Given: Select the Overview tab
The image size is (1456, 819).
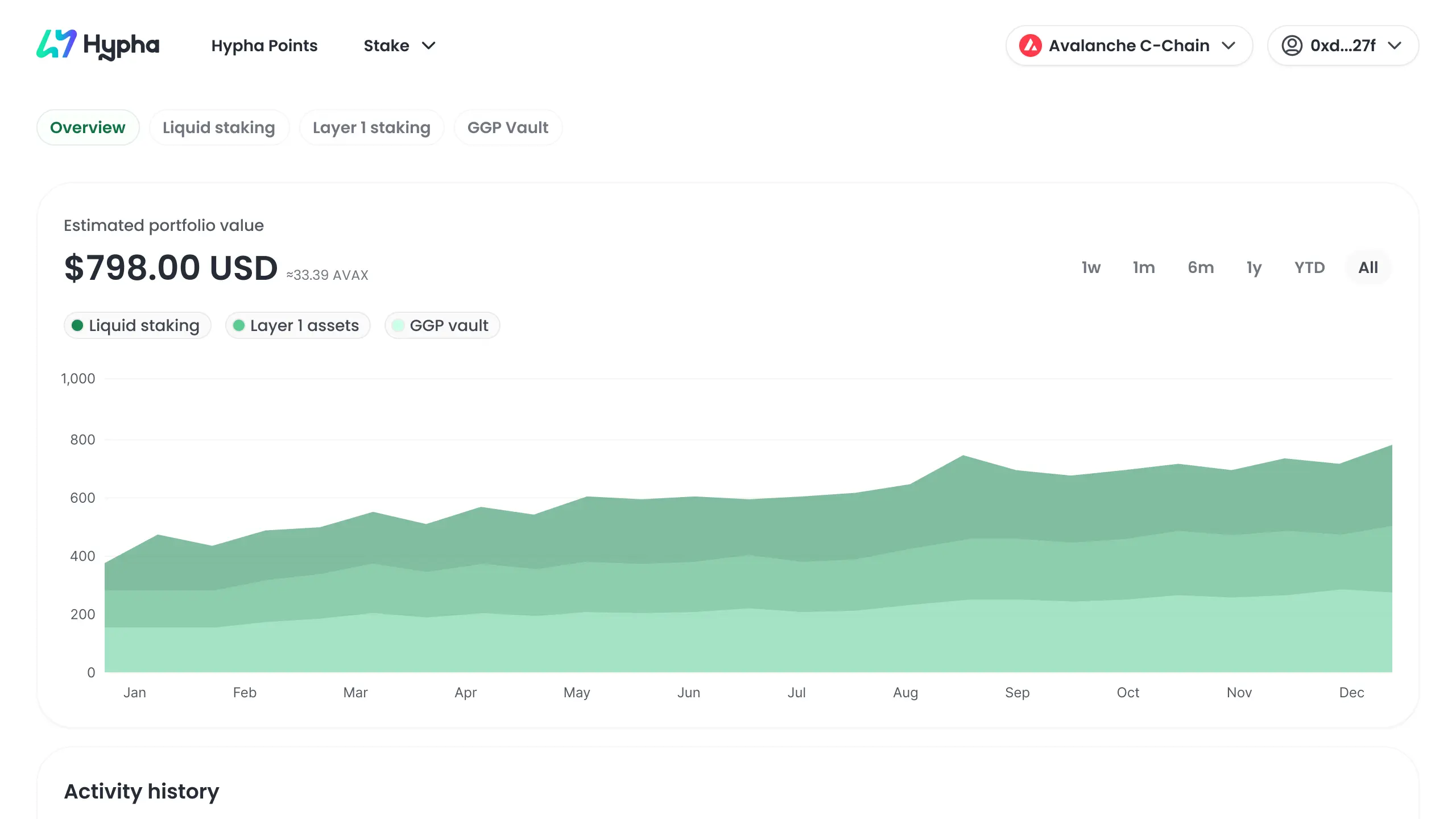Looking at the screenshot, I should [88, 127].
